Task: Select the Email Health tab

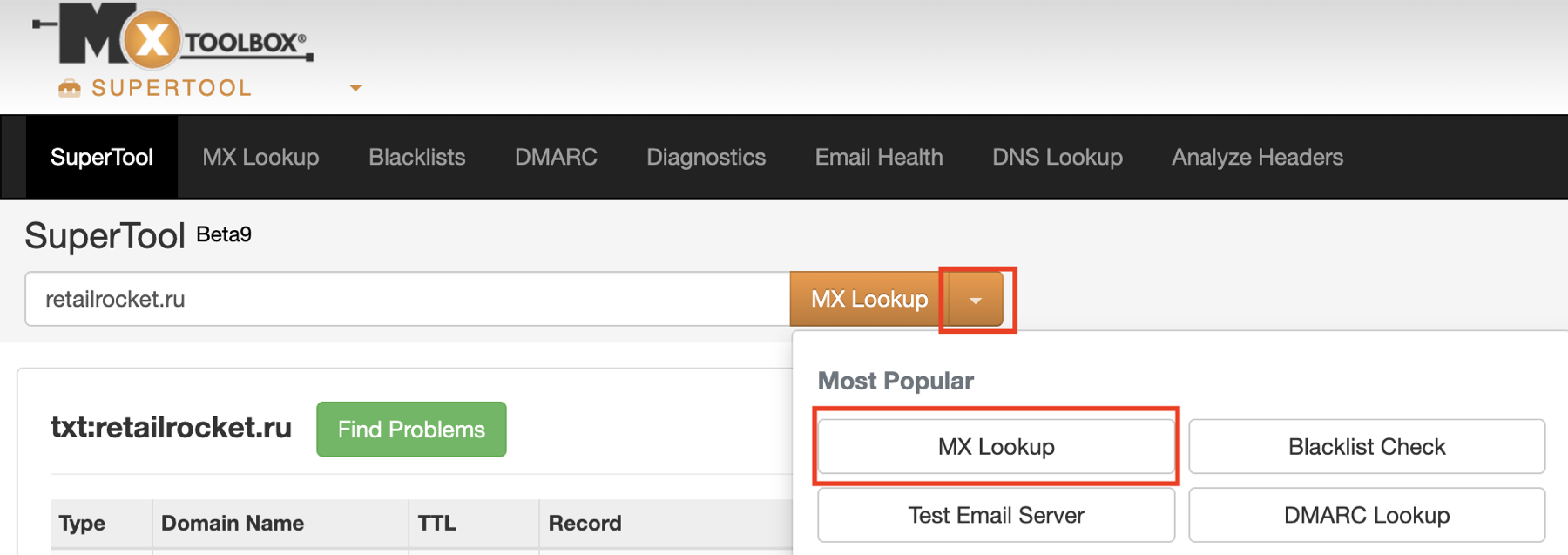Action: click(879, 157)
